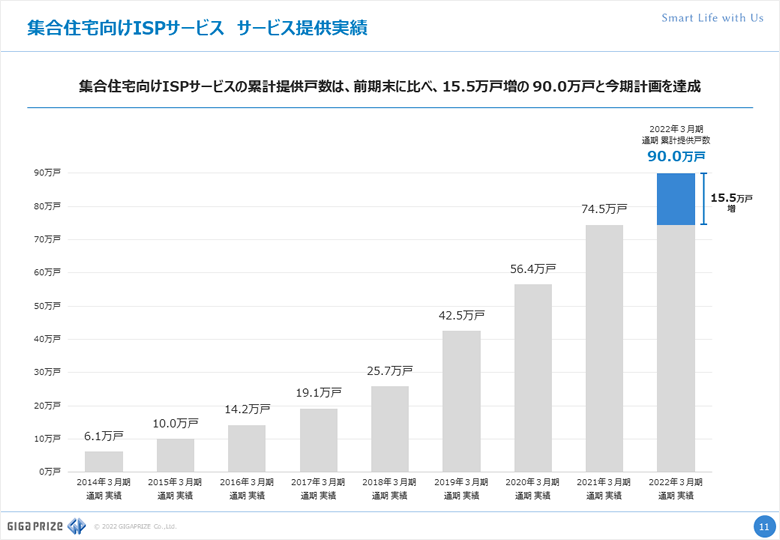
Task: Click the 74.5万戸 data label
Action: (604, 209)
